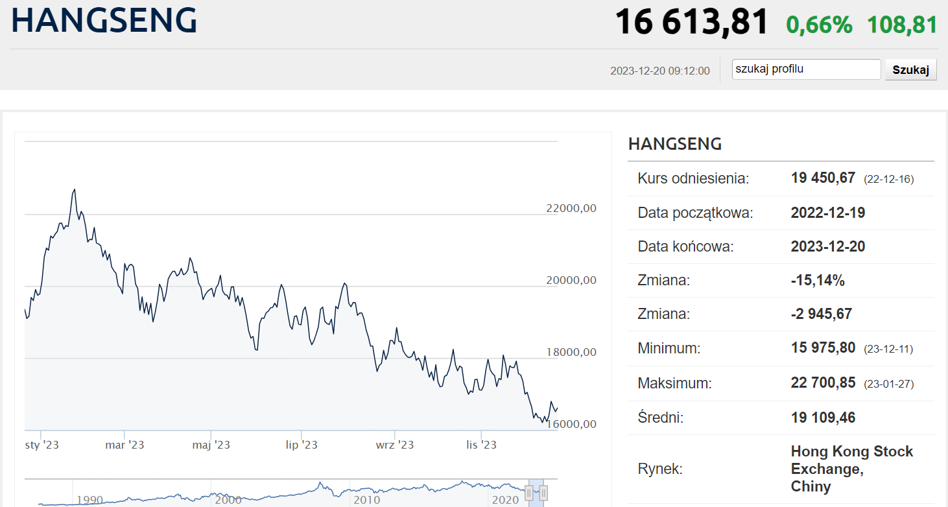
Task: Click the 2010 label in range navigator
Action: click(x=366, y=500)
